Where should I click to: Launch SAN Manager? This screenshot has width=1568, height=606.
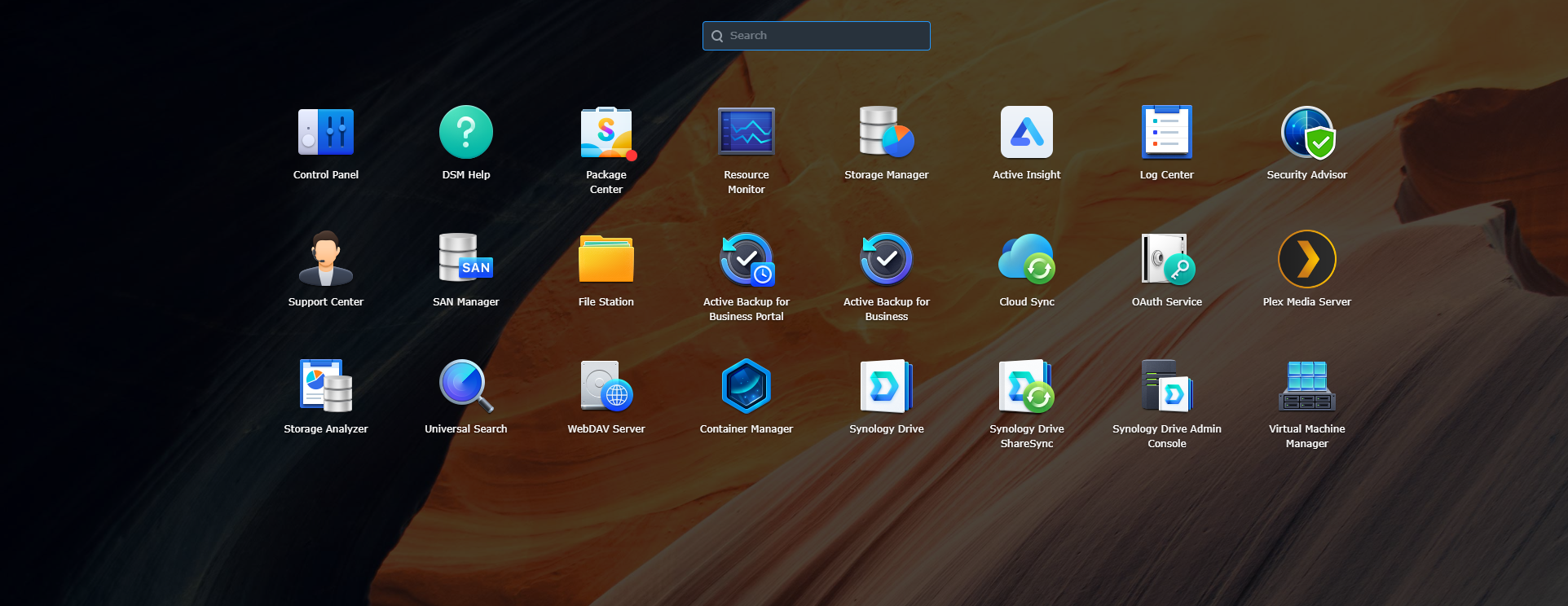tap(466, 259)
